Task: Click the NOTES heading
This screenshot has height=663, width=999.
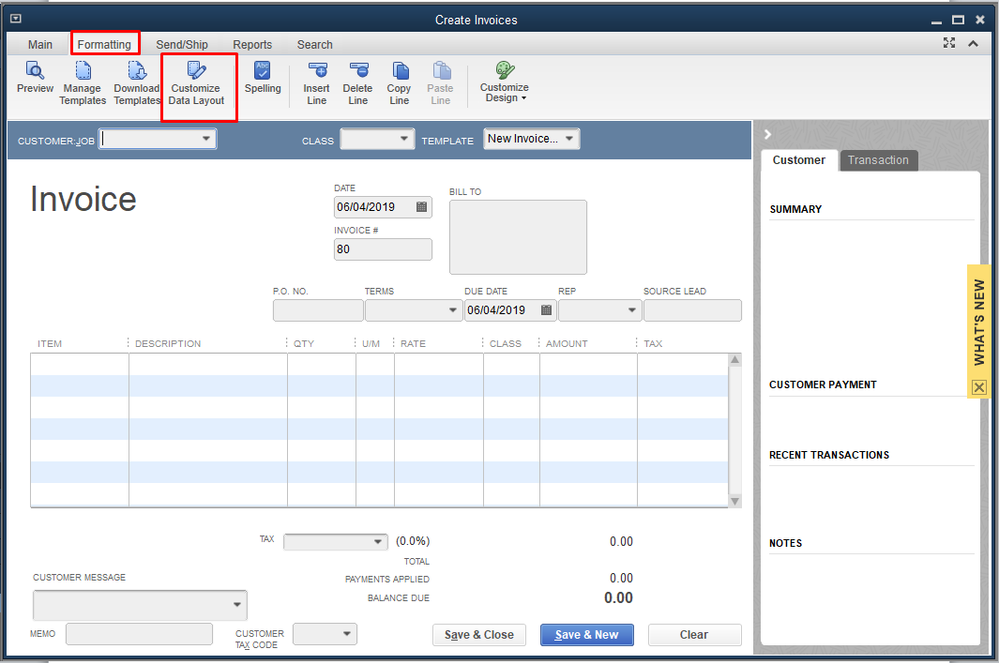Action: click(786, 543)
